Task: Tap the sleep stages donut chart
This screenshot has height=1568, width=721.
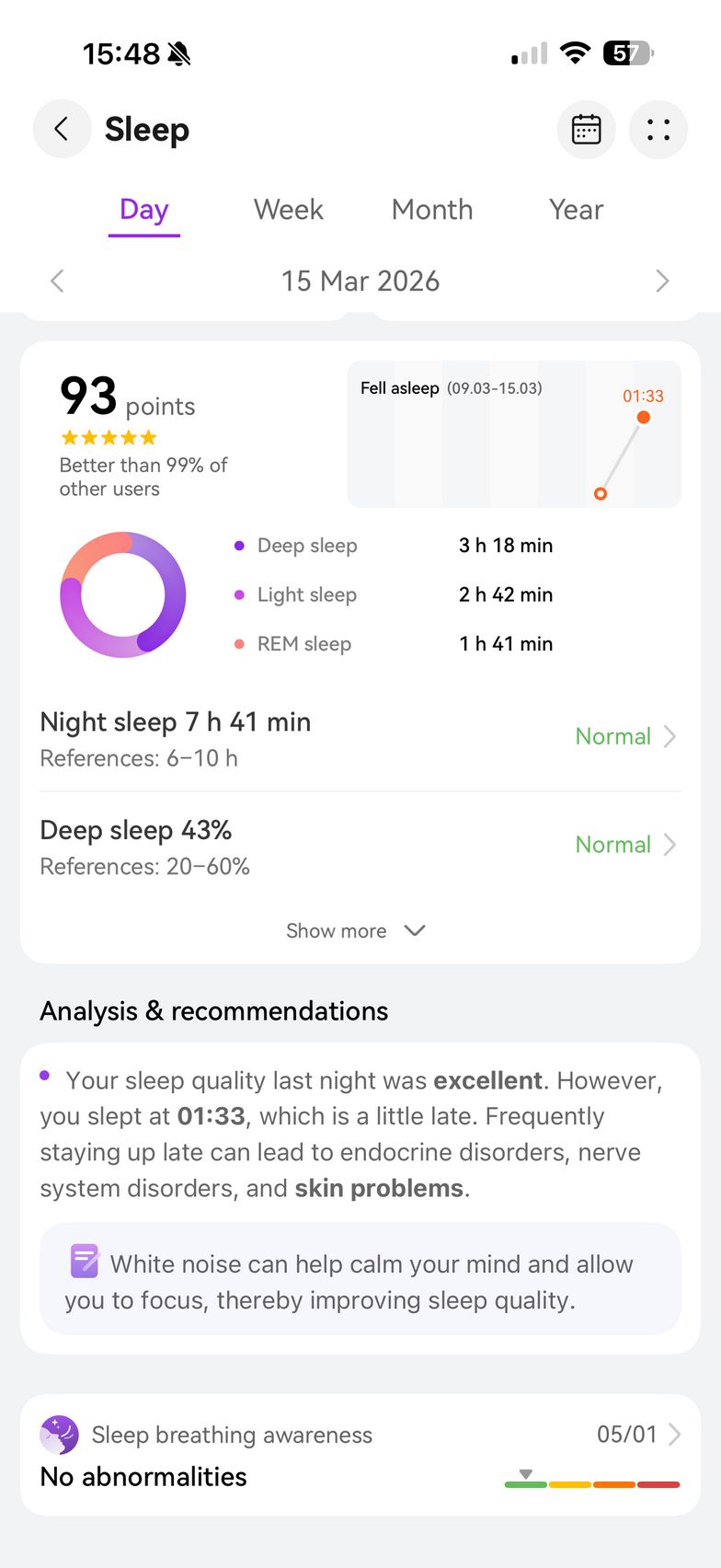Action: [123, 594]
